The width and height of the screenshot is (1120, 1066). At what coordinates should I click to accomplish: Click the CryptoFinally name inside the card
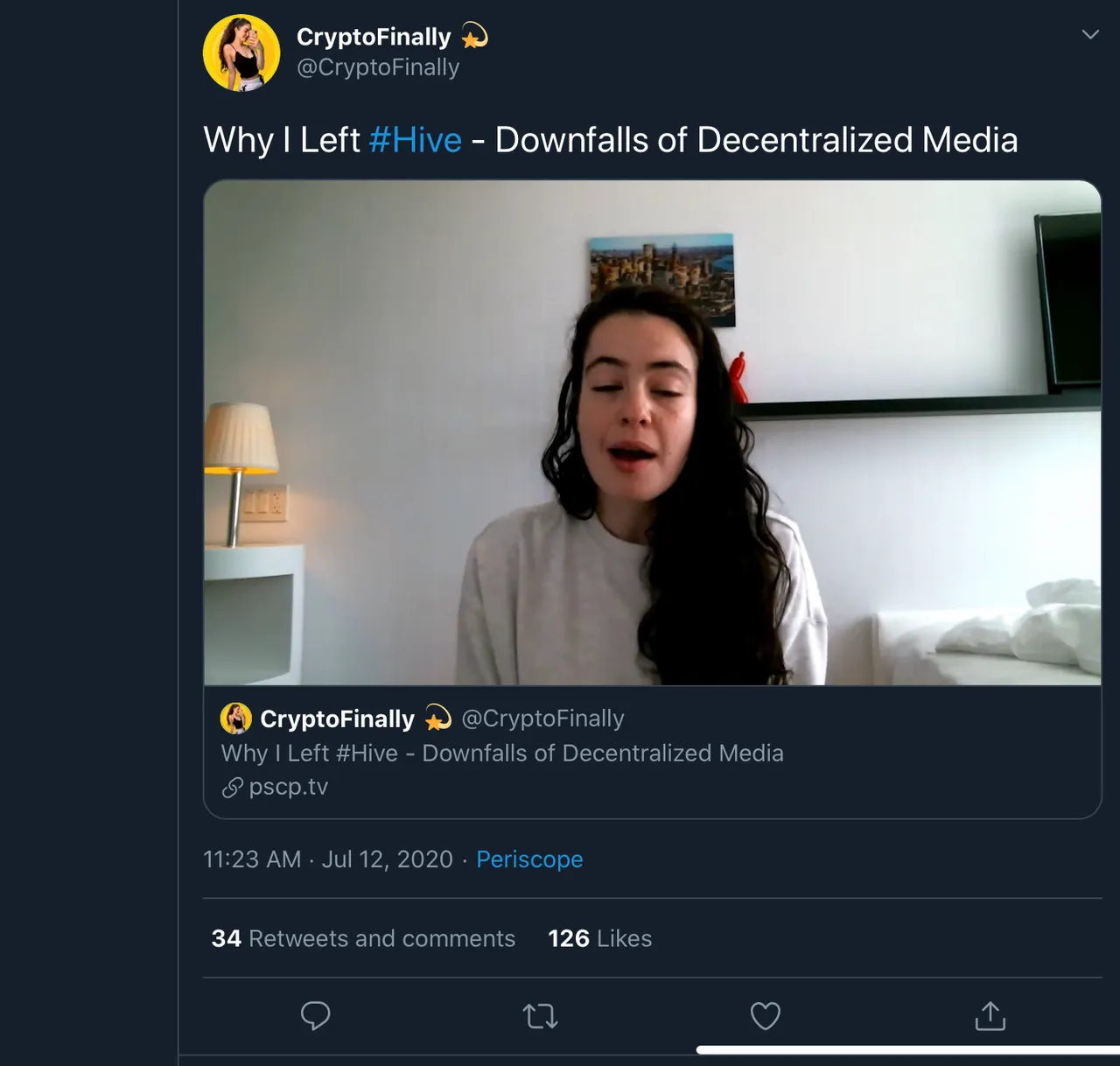point(337,719)
